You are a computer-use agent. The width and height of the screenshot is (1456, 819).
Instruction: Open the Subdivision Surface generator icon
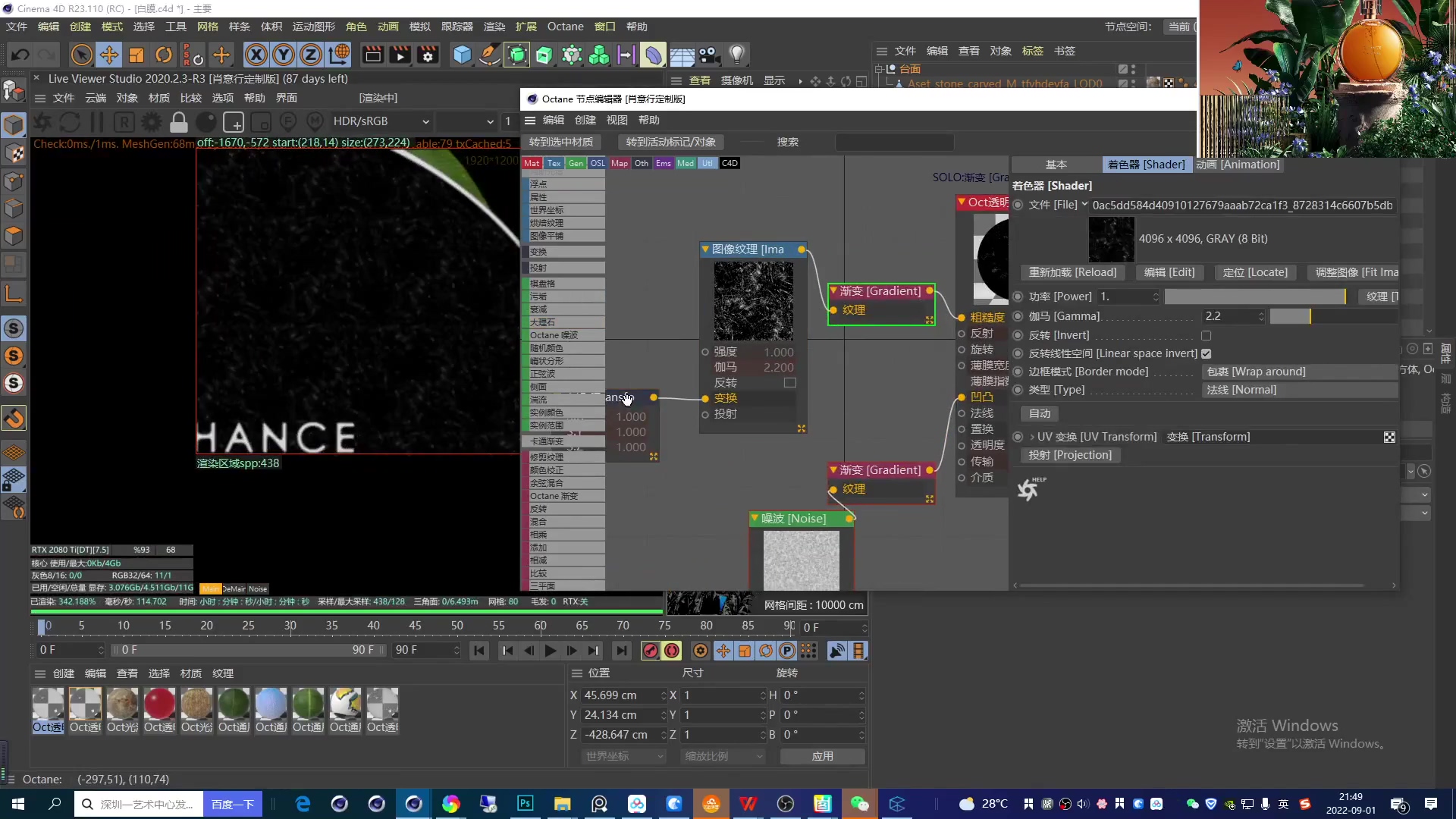(x=517, y=55)
